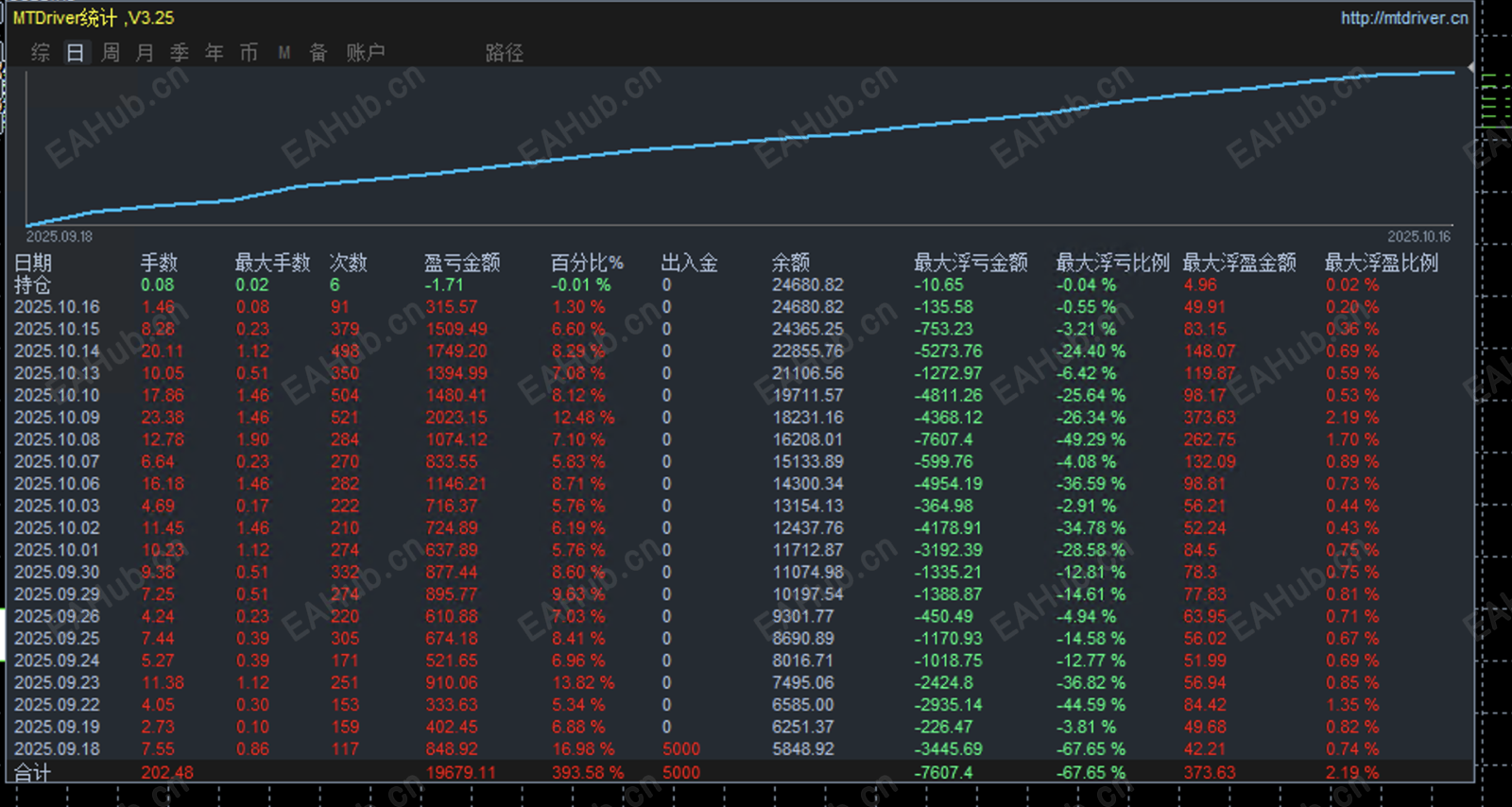
Task: Click the total percentage 393.58 %
Action: 588,772
